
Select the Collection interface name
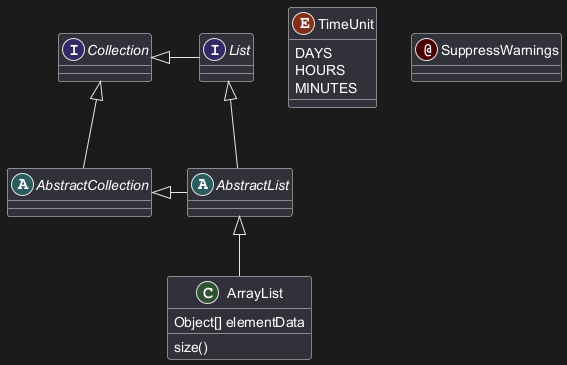(118, 50)
